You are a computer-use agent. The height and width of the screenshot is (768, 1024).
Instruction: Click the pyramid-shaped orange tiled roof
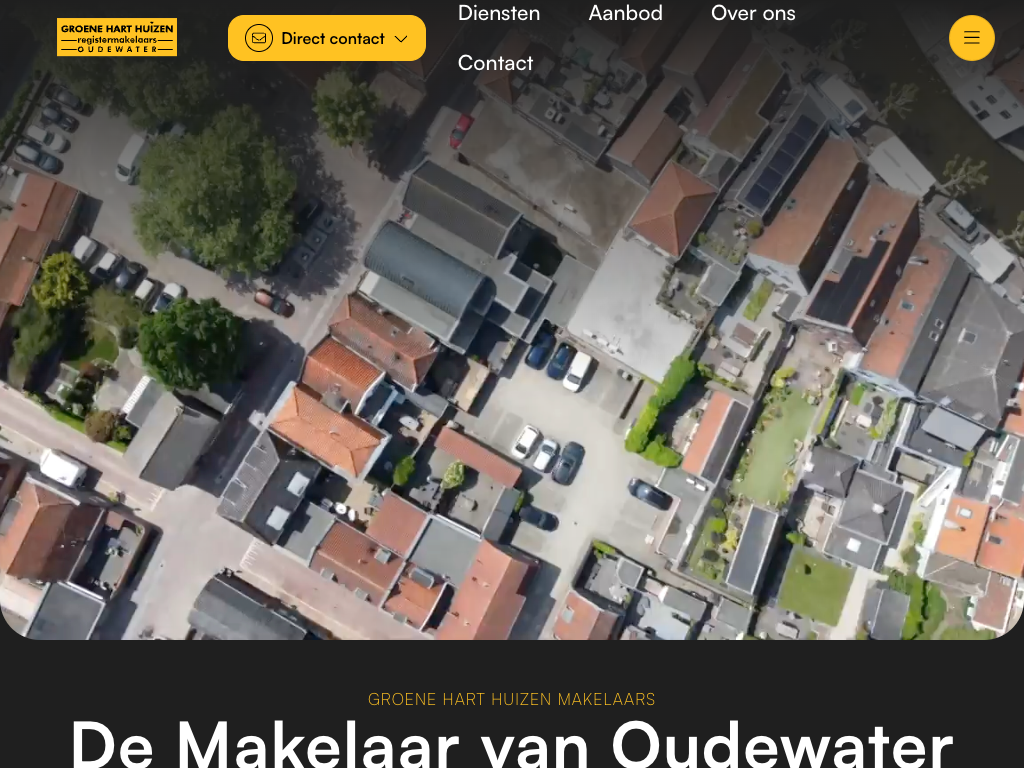point(673,208)
